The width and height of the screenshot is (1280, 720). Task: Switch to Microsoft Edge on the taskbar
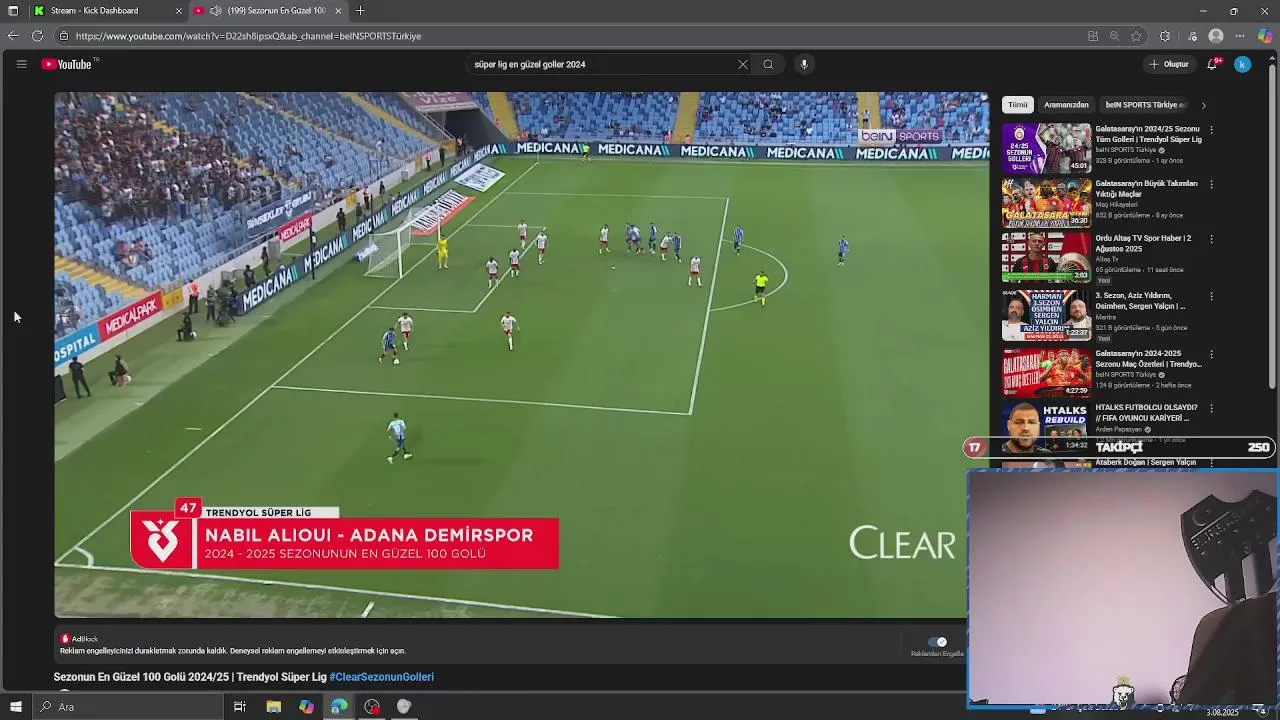(x=339, y=707)
